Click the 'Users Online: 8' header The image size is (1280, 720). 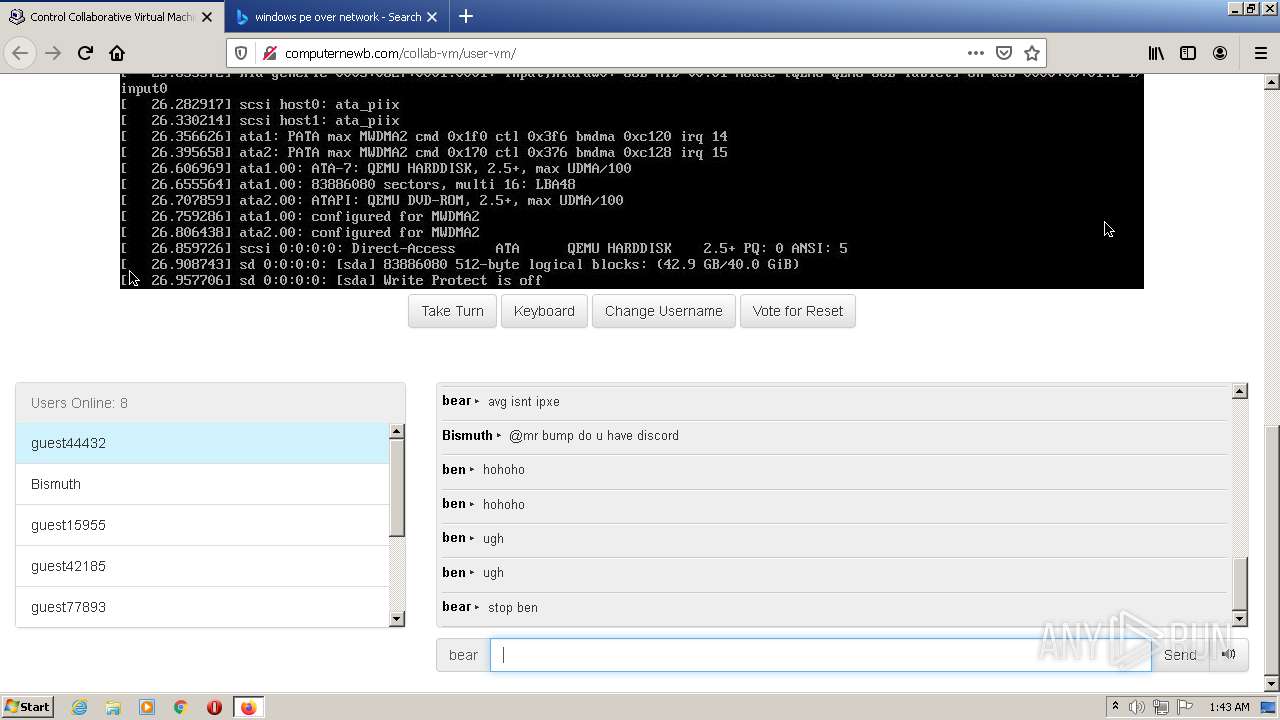(x=210, y=403)
